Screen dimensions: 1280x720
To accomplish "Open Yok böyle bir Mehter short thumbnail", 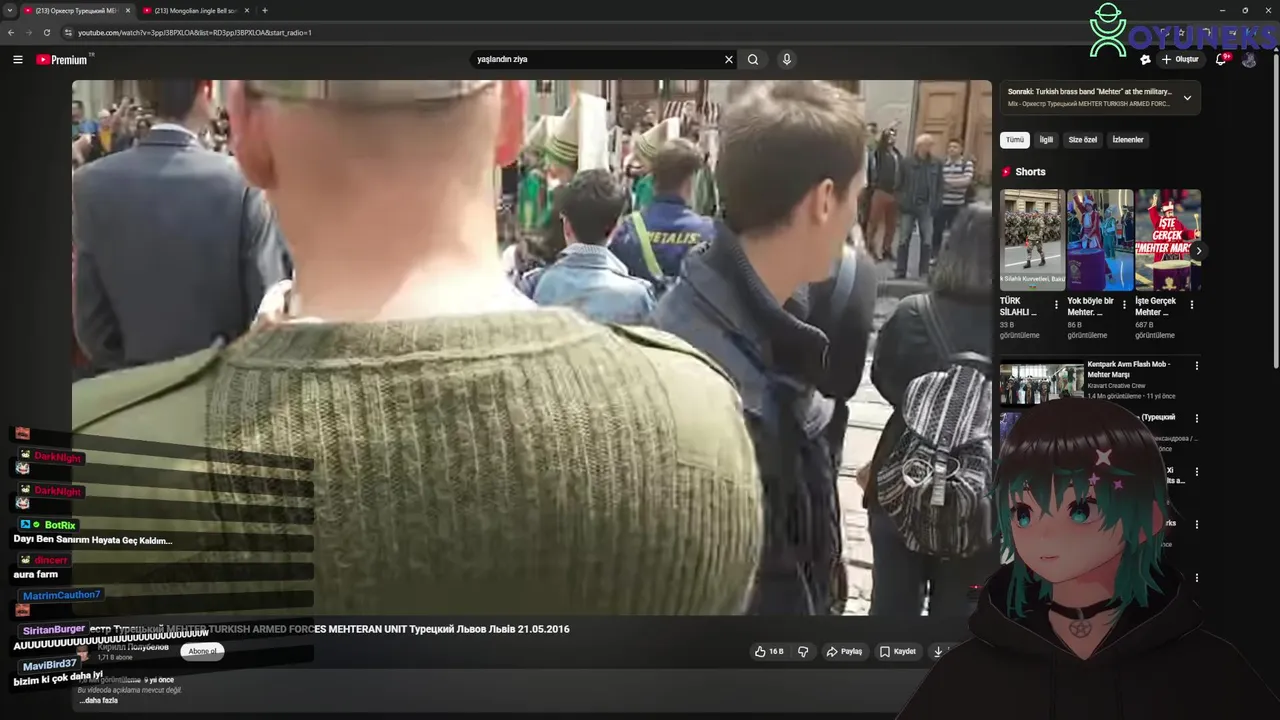I will coord(1100,239).
